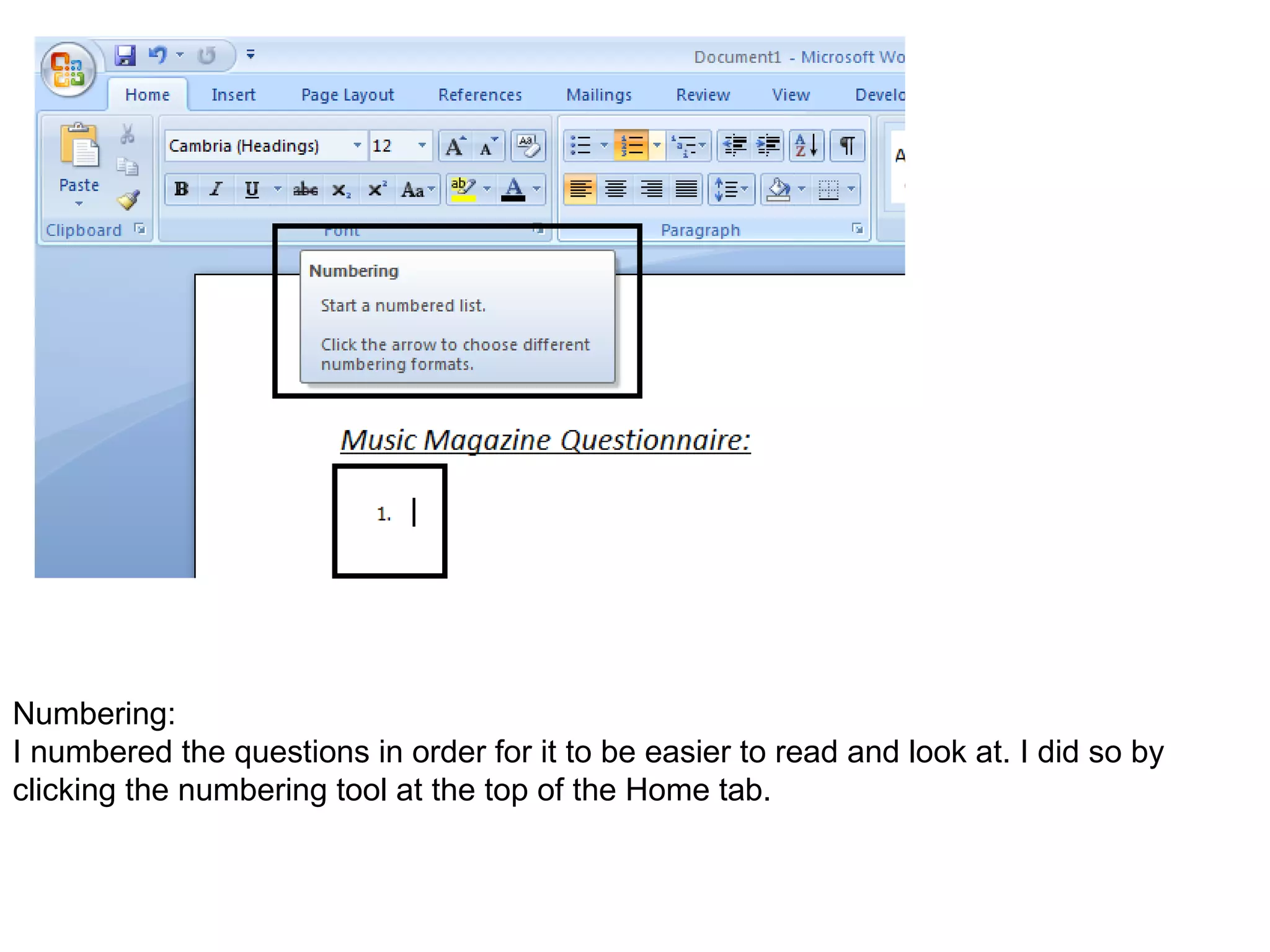Click the Multilevel List icon
Screen dimensions: 1270x952
687,146
